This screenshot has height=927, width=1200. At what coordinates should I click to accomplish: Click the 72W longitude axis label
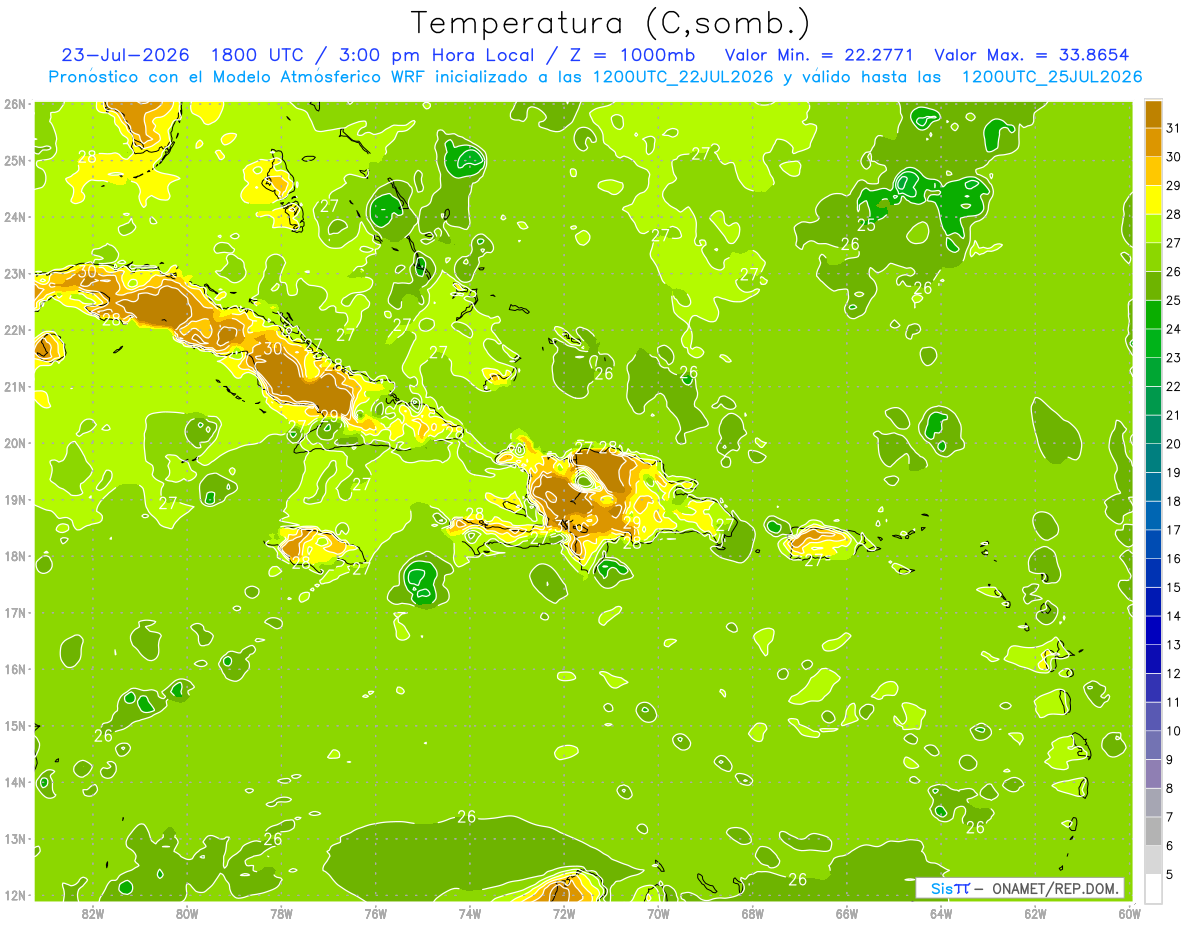pyautogui.click(x=564, y=913)
